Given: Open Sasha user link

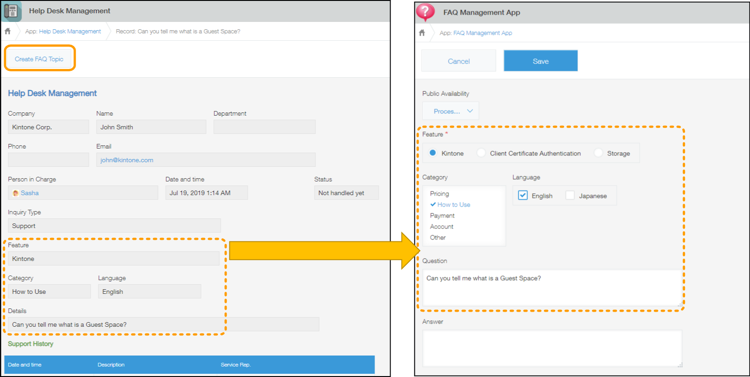Looking at the screenshot, I should pyautogui.click(x=30, y=193).
